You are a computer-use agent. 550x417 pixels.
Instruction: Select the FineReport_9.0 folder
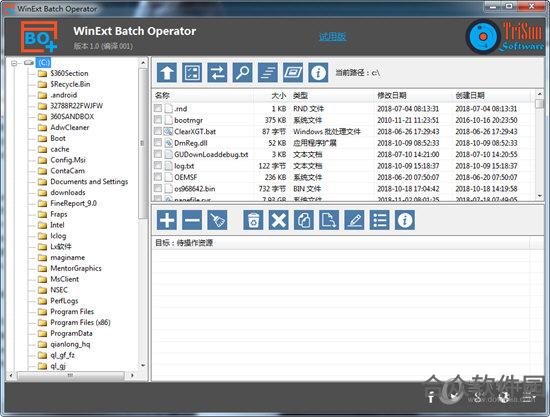[73, 203]
